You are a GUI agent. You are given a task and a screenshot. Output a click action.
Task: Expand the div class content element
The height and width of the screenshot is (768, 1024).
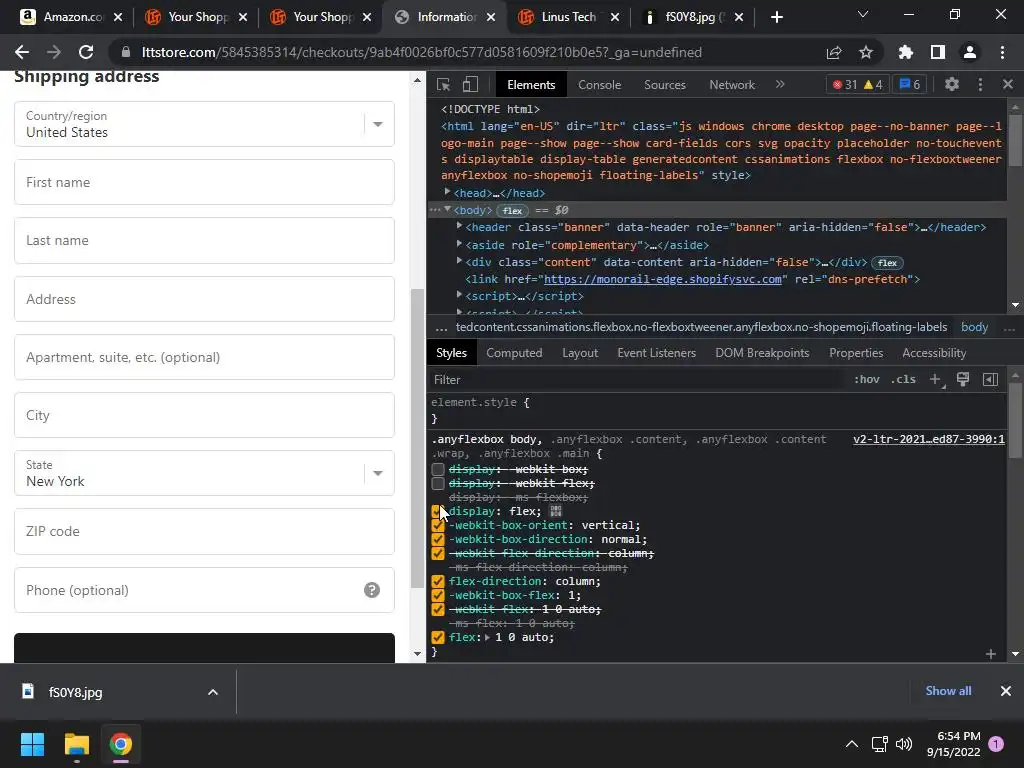tap(459, 261)
